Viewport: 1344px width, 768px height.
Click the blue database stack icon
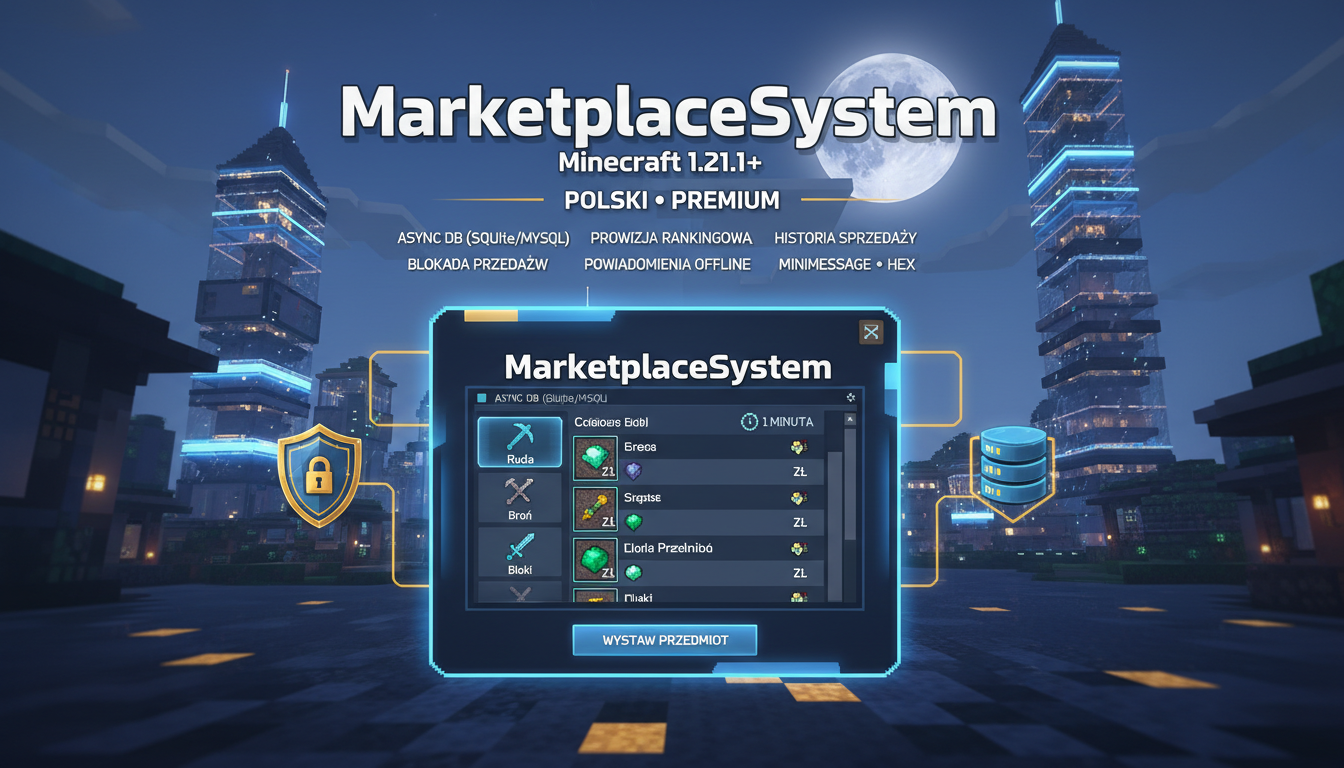pyautogui.click(x=1014, y=465)
